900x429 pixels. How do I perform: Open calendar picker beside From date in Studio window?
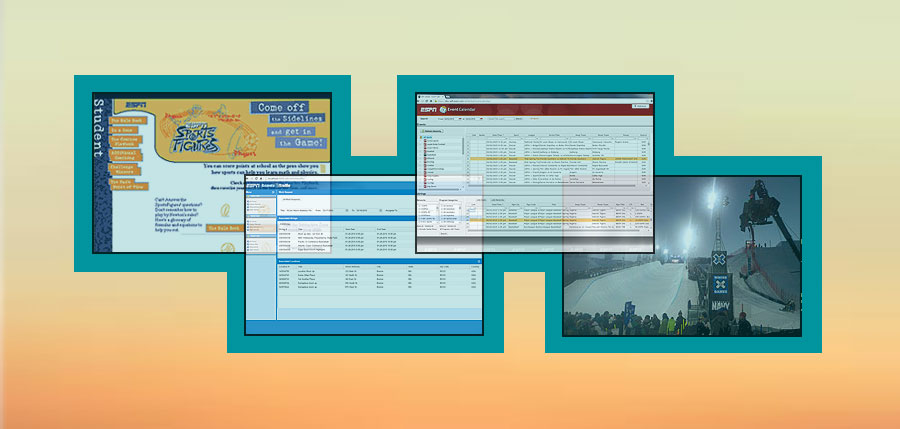(x=347, y=210)
